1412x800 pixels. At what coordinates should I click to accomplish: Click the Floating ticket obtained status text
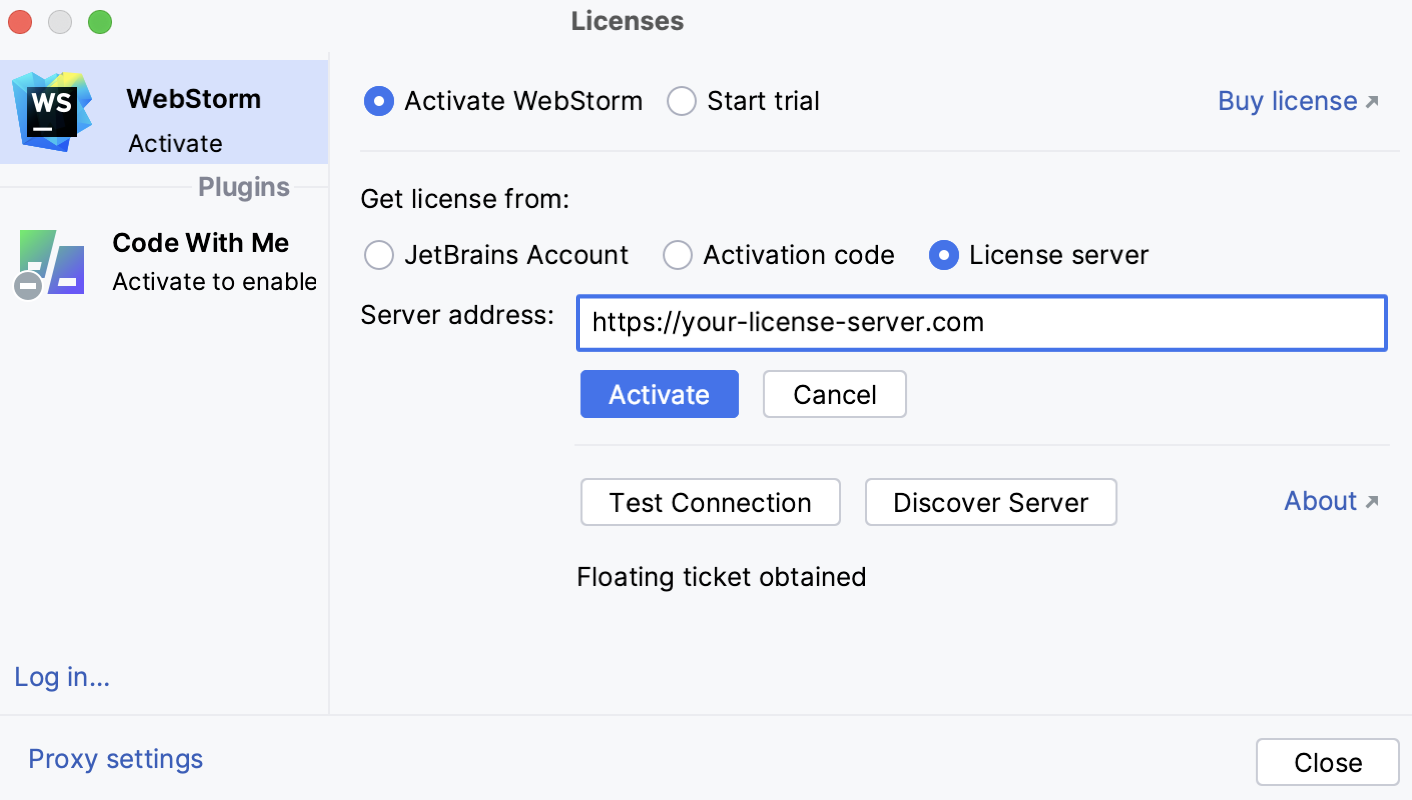pyautogui.click(x=721, y=577)
